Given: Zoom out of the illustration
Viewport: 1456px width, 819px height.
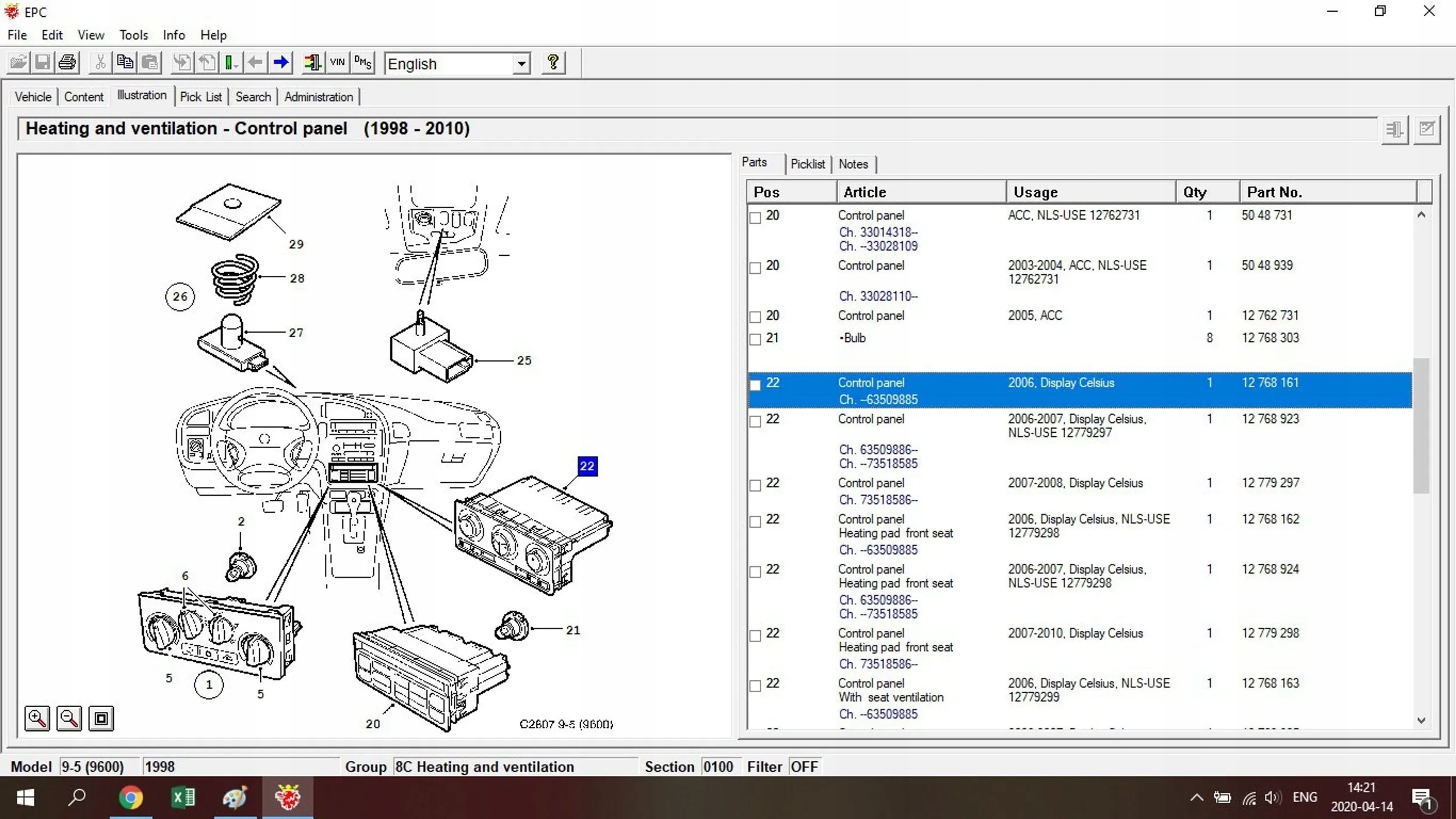Looking at the screenshot, I should 69,718.
